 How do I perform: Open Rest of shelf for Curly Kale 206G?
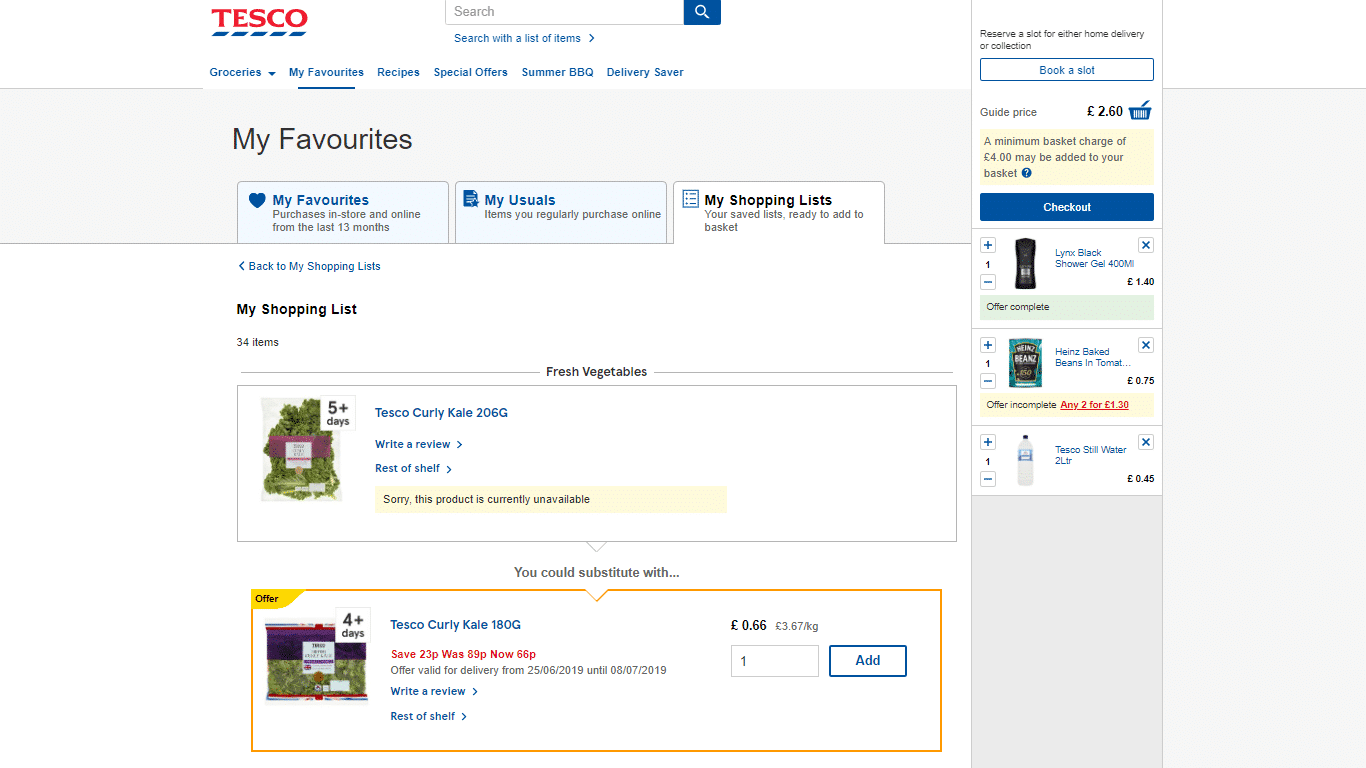413,468
